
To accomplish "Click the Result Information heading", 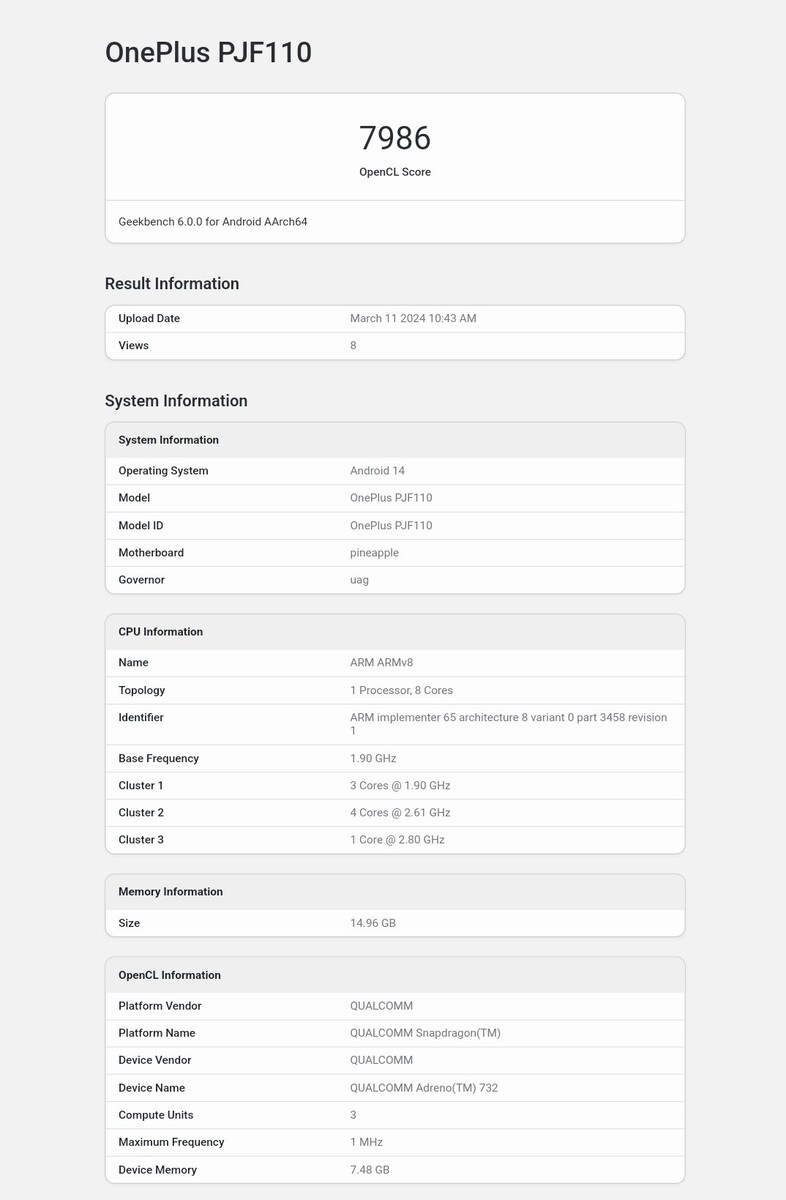I will click(172, 284).
